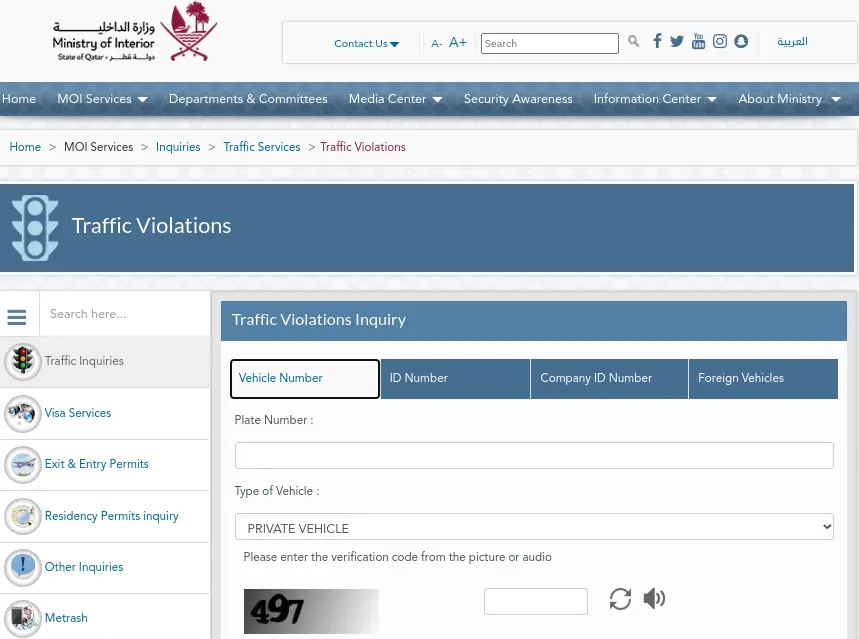859x639 pixels.
Task: Click the Home breadcrumb link
Action: click(x=25, y=147)
